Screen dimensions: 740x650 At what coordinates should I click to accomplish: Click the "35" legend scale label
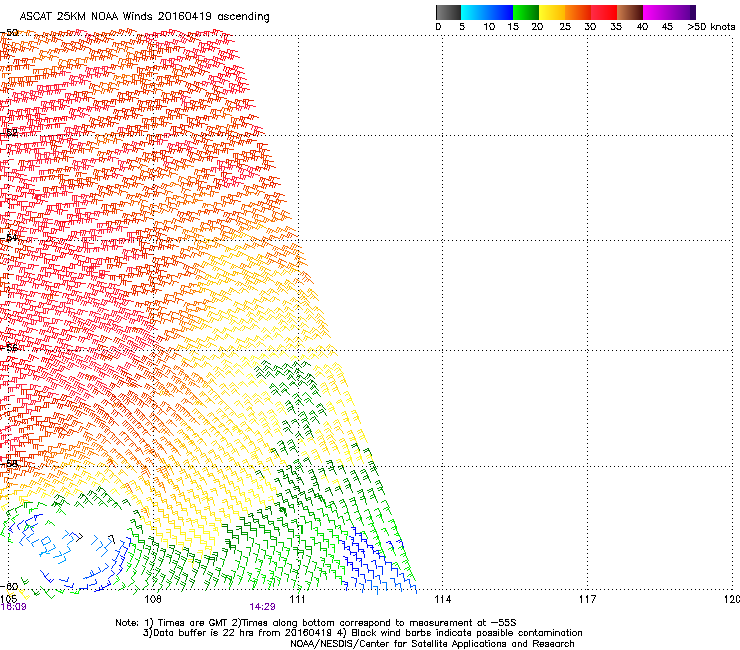(616, 27)
